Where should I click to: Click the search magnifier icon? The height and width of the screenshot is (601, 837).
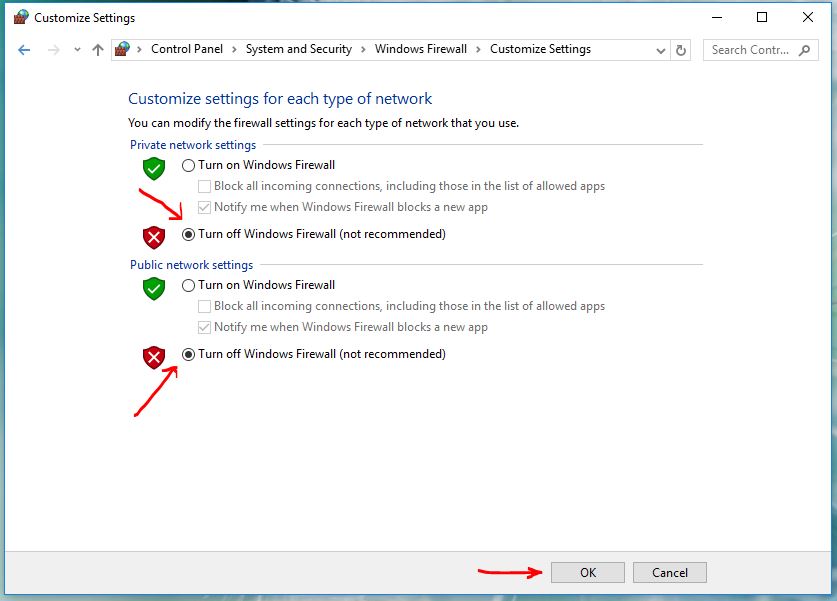point(805,50)
